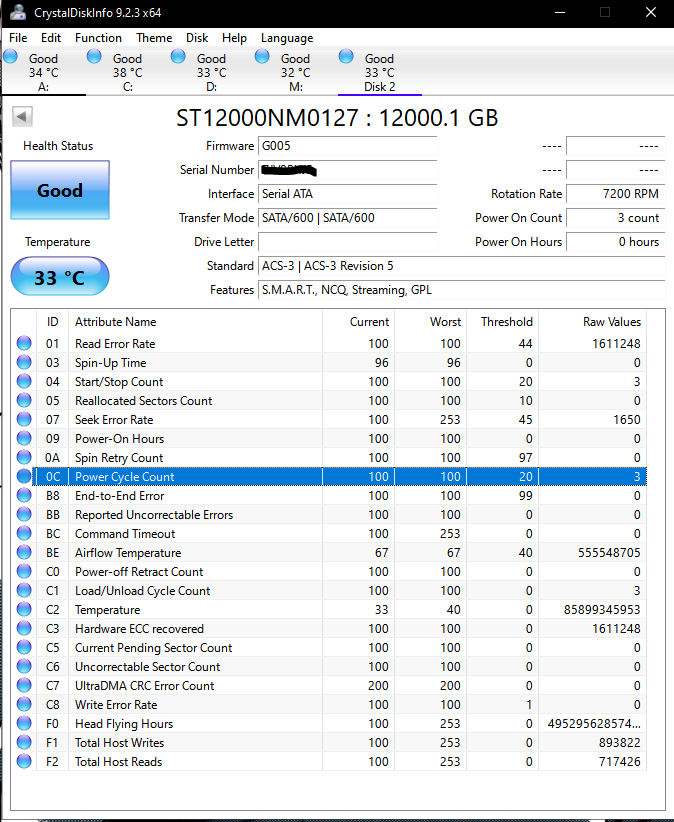The image size is (674, 822).
Task: Click the status orb for Current Pending Sector Count
Action: coord(24,647)
